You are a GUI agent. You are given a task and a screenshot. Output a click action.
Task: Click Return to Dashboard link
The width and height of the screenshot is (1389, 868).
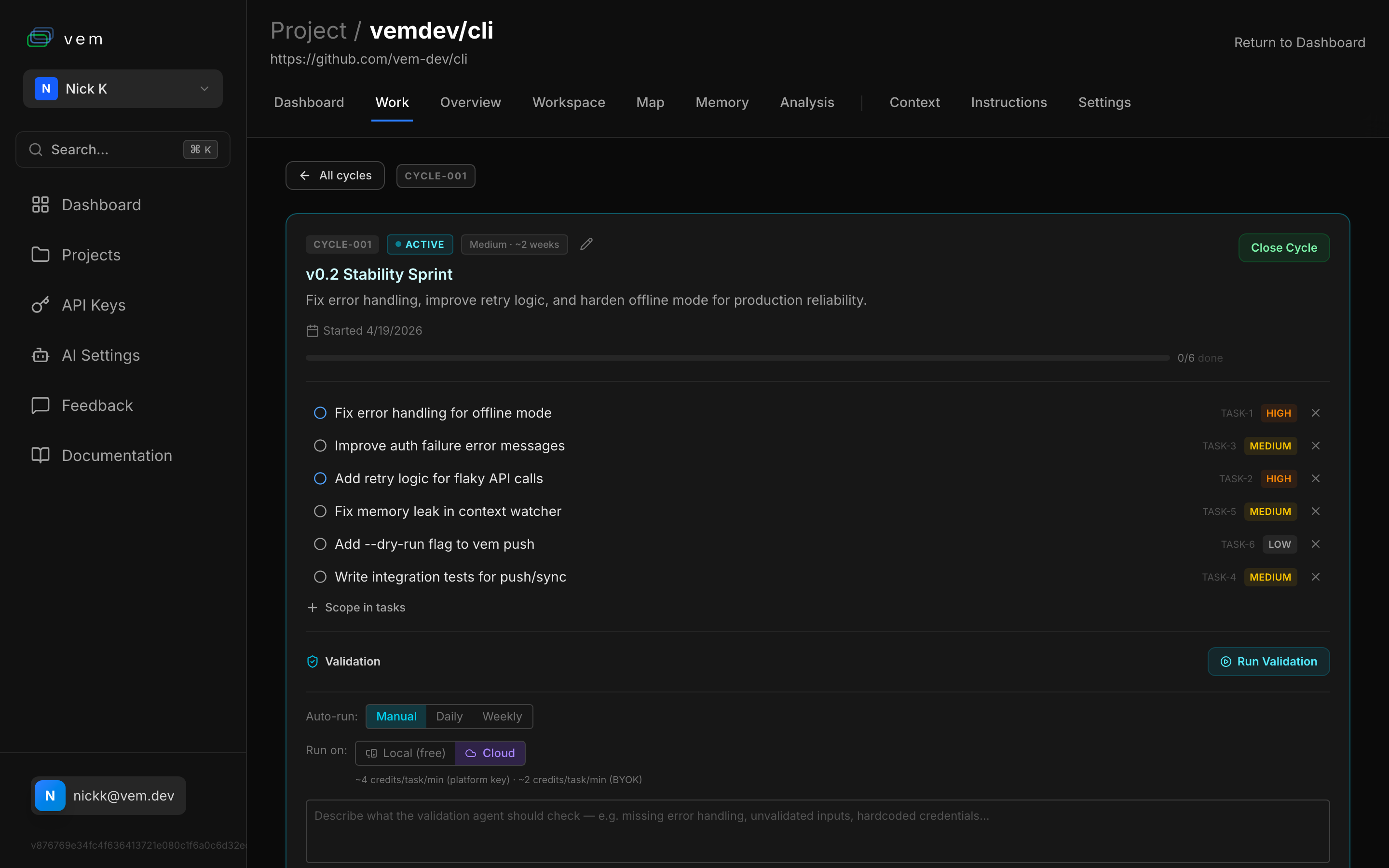point(1299,42)
